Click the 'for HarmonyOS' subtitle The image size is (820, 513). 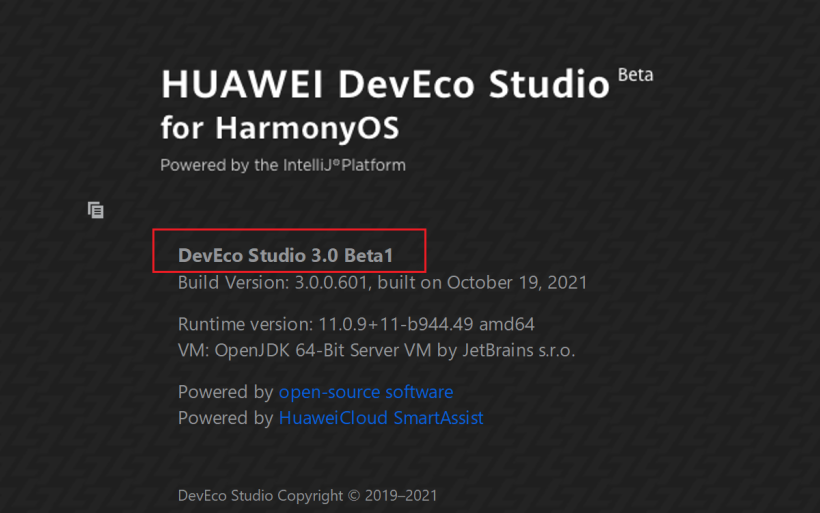click(x=279, y=128)
